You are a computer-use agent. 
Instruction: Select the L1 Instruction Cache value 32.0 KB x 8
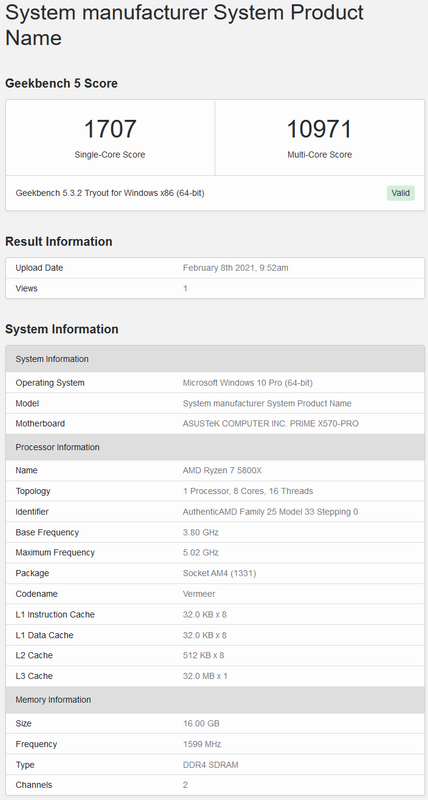point(205,614)
